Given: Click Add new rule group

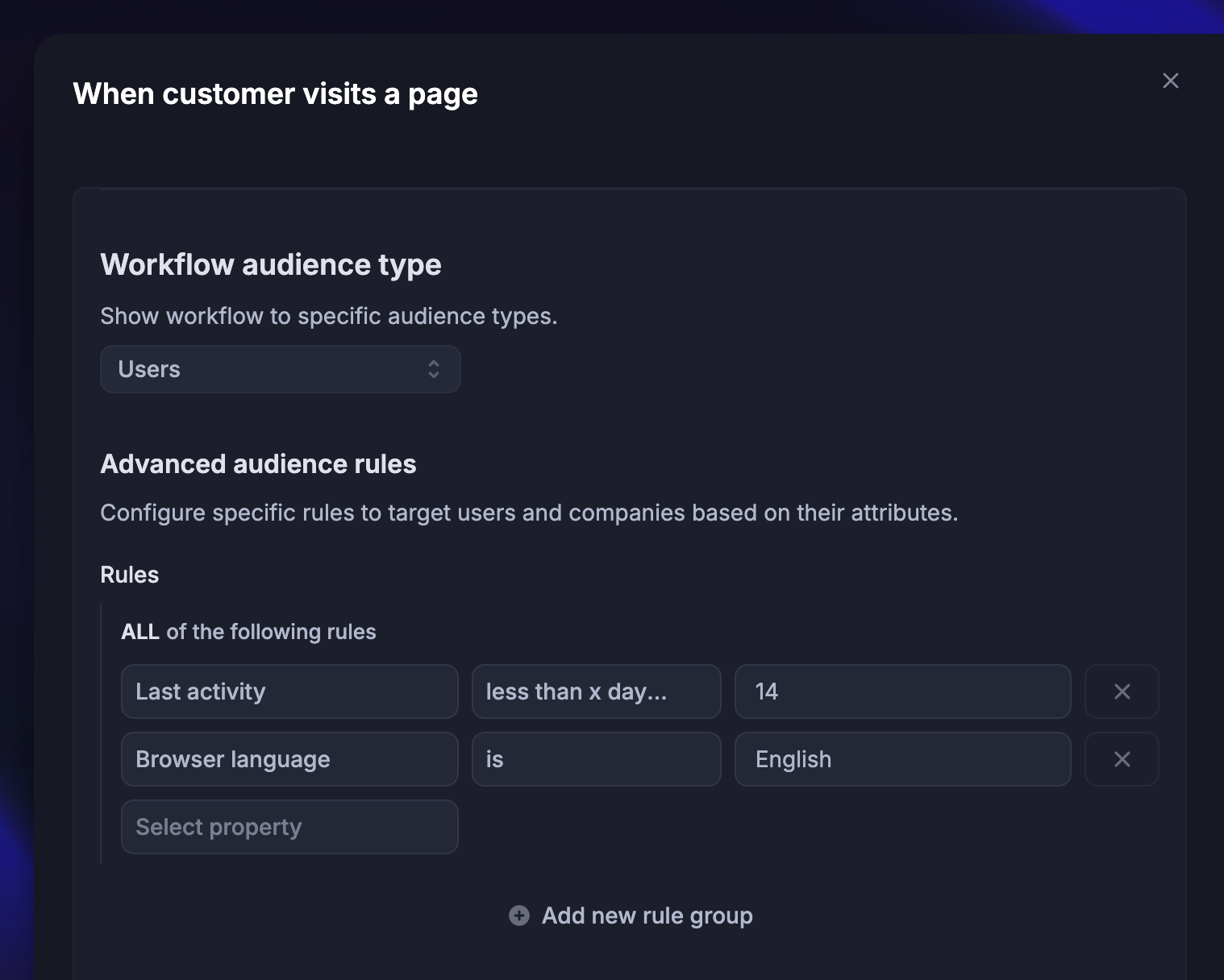Looking at the screenshot, I should pos(631,916).
